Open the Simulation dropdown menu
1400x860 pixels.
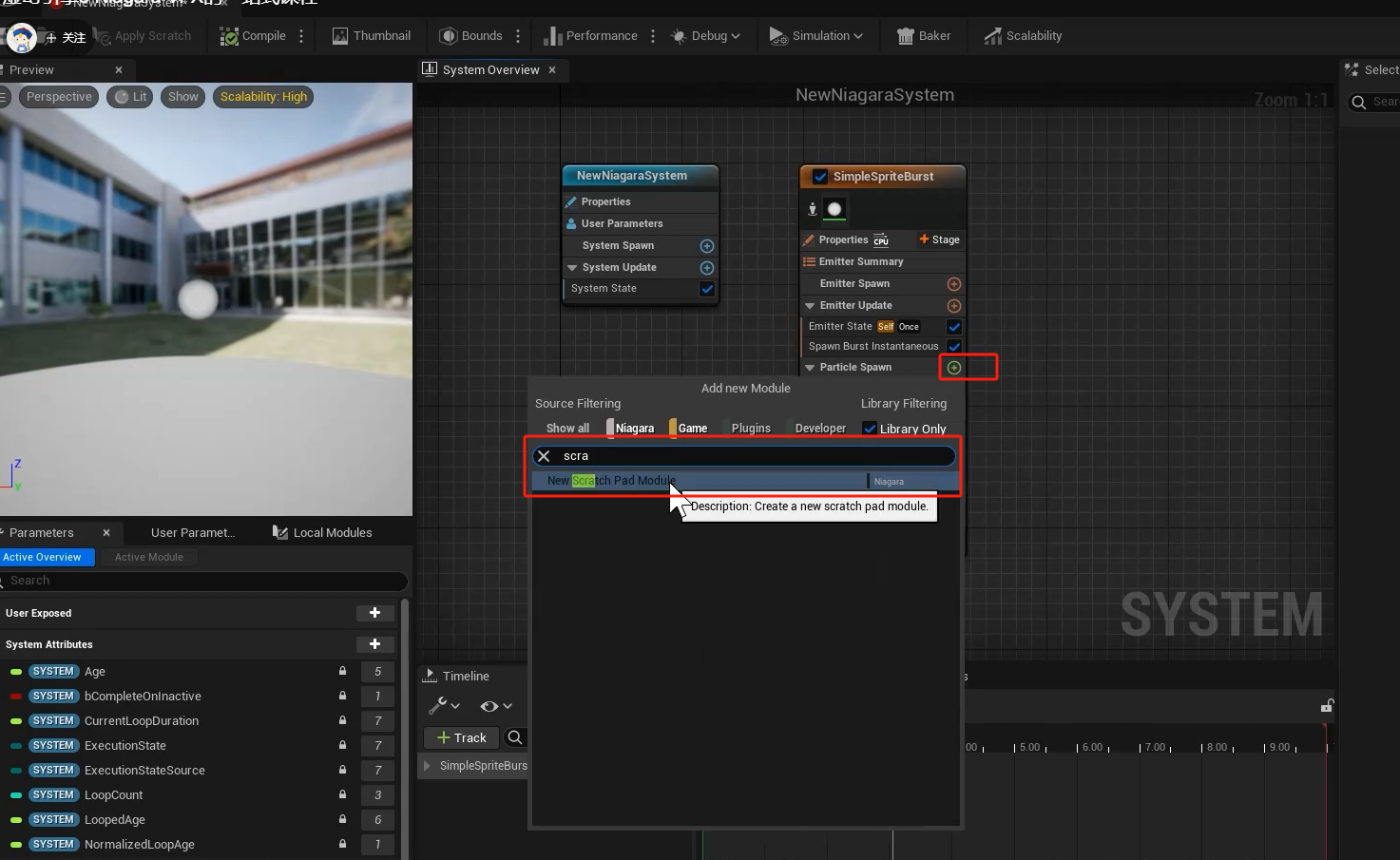(815, 36)
